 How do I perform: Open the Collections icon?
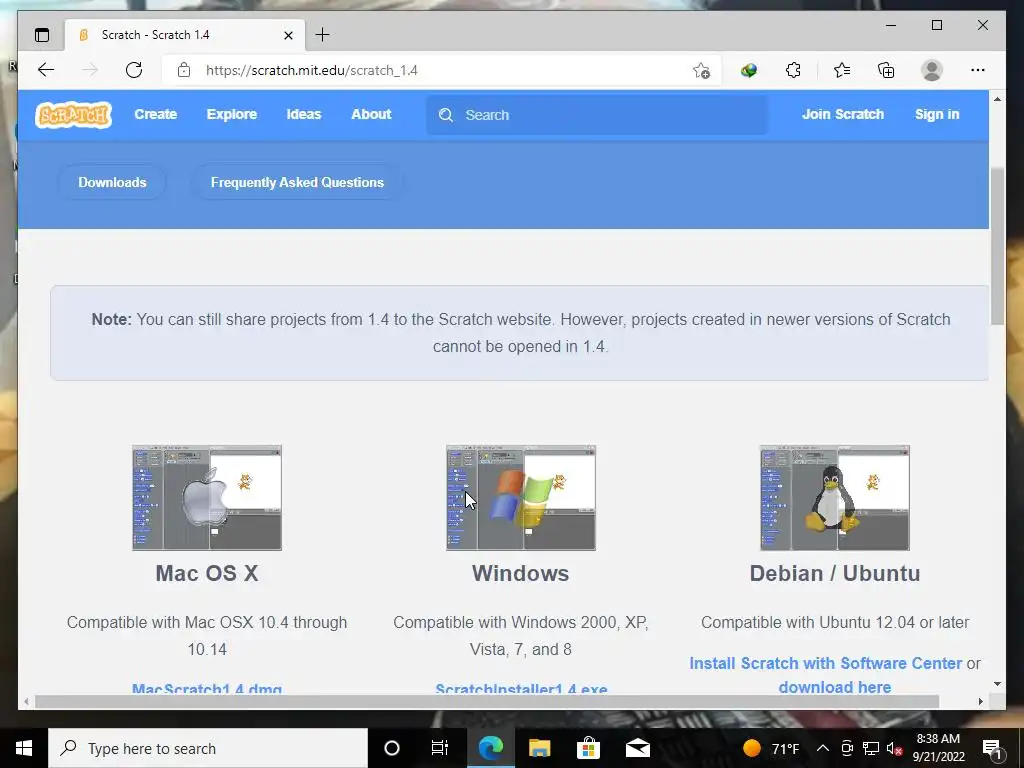tap(886, 70)
